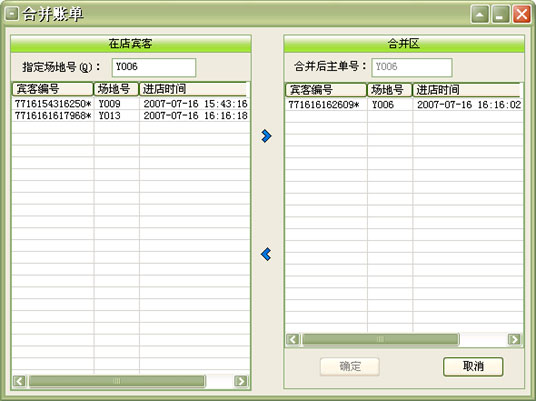Move the selected guest to the merge area (right arrow)

[266, 136]
